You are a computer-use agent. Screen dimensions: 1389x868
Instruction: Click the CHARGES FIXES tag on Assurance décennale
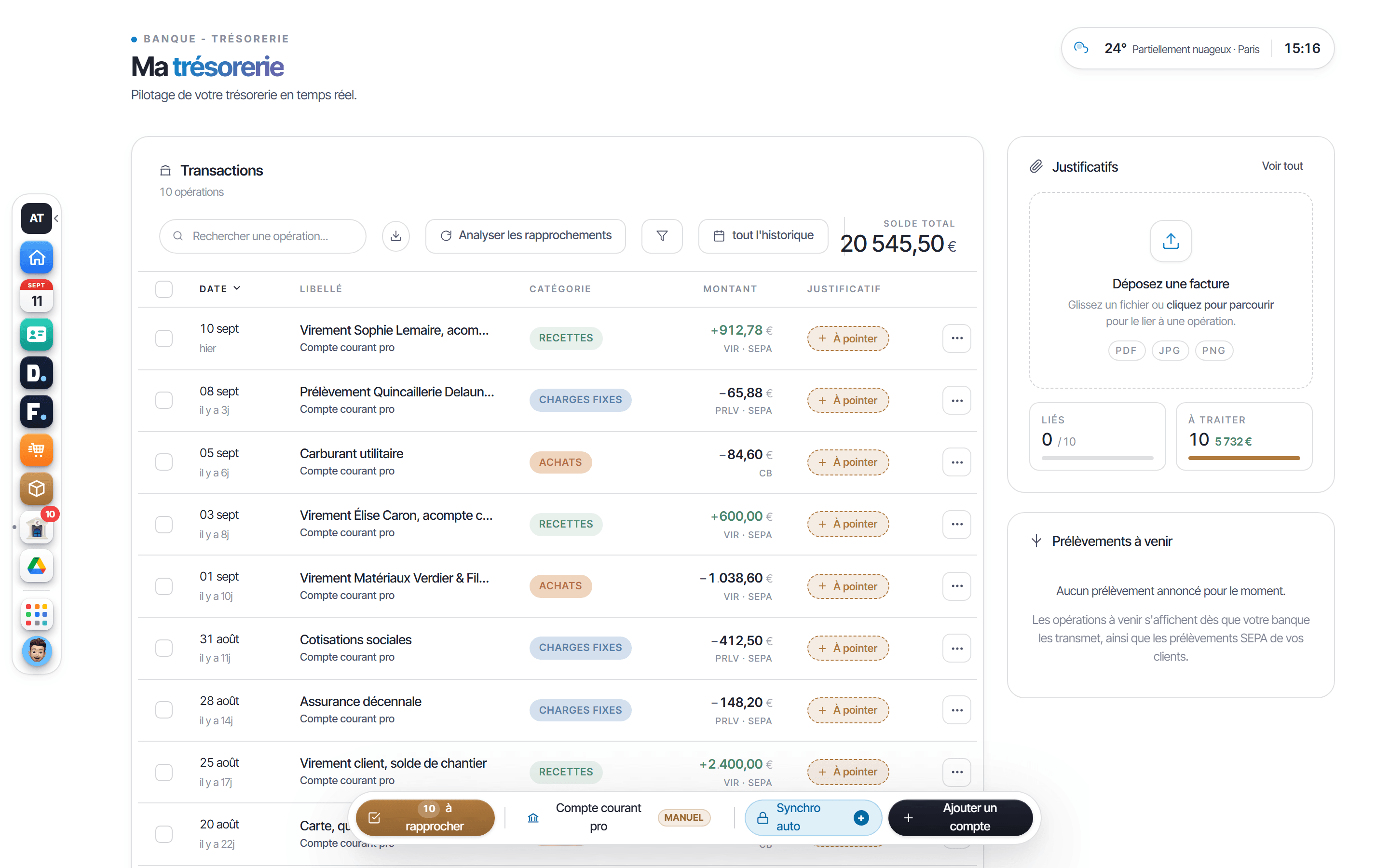coord(580,710)
